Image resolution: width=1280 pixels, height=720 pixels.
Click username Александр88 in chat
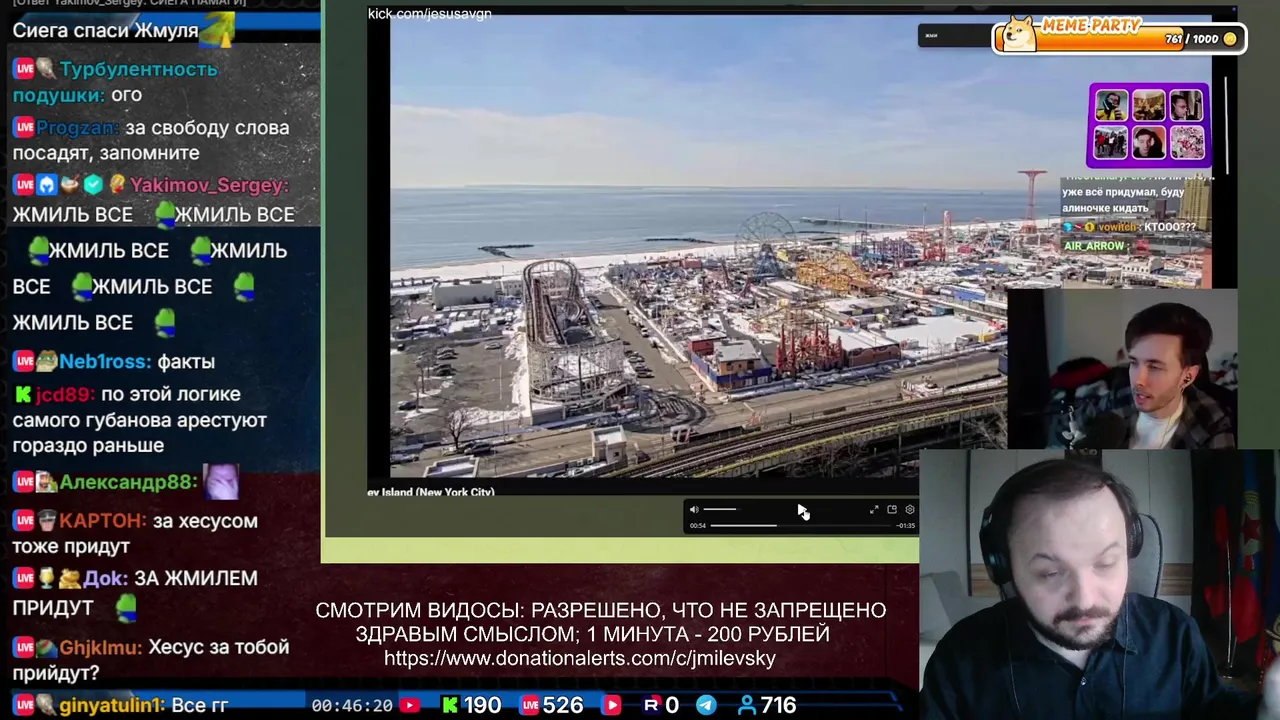[129, 482]
